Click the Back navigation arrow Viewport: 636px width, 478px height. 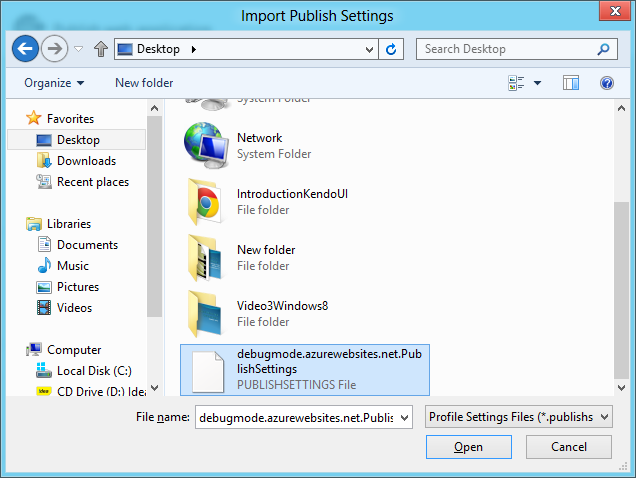[25, 48]
